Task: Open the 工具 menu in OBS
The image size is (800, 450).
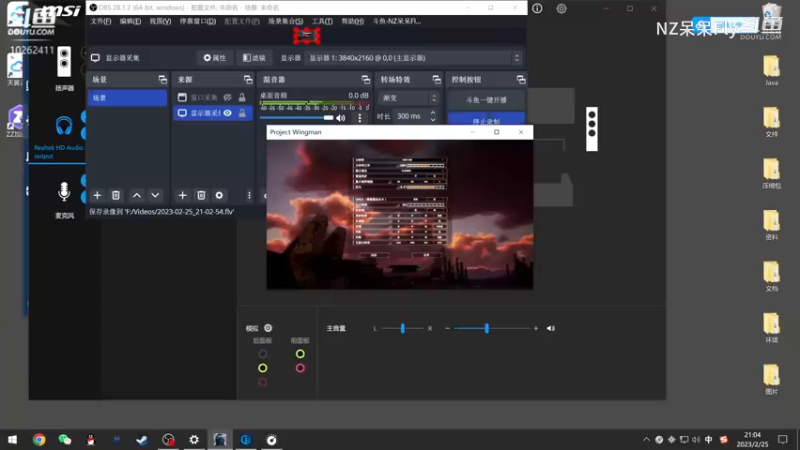Action: 322,21
